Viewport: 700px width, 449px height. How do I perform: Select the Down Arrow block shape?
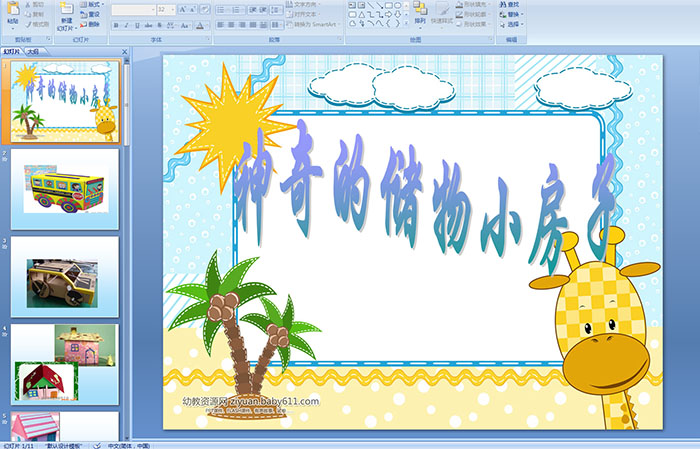tap(398, 15)
